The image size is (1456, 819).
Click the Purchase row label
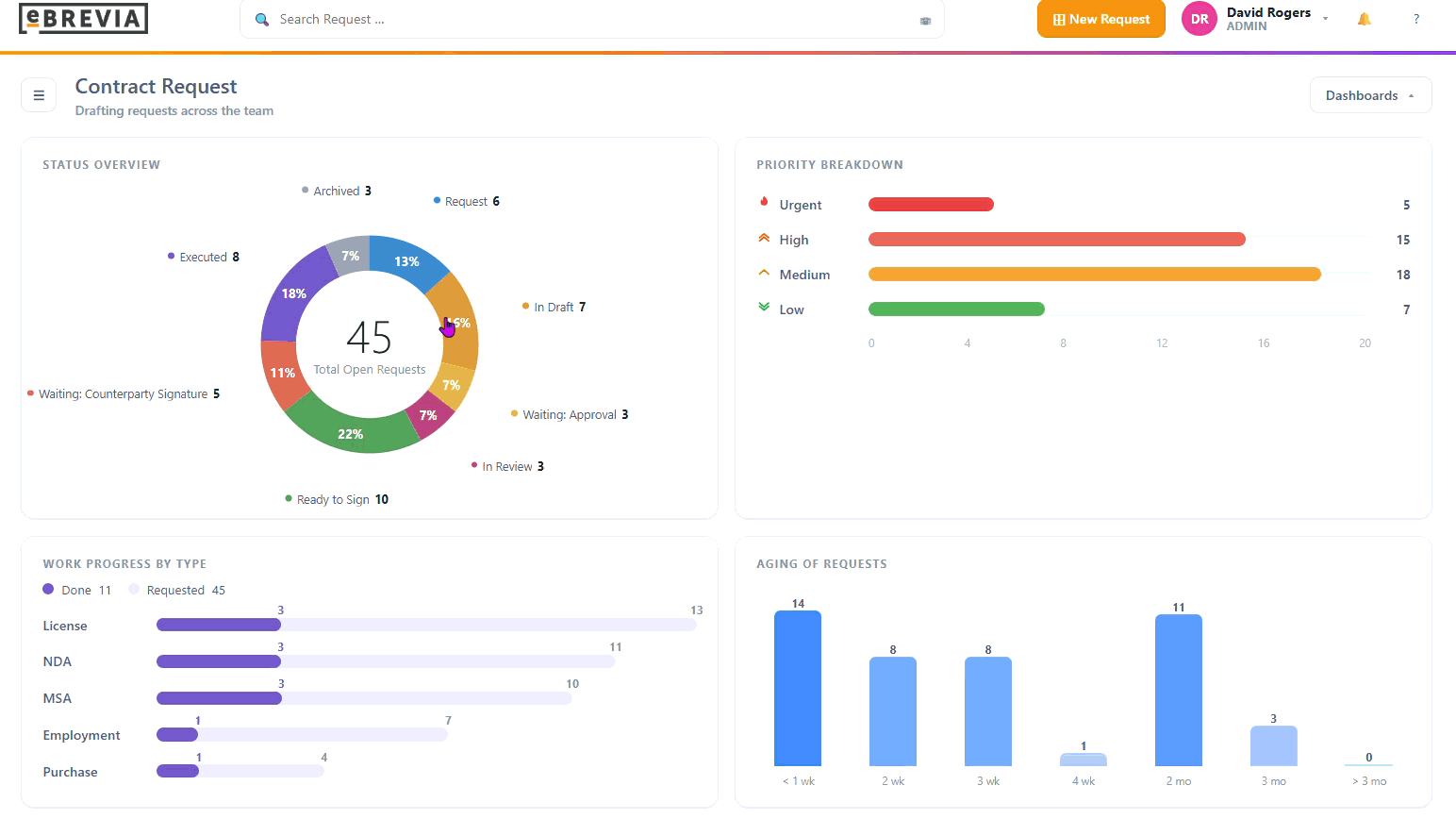pyautogui.click(x=71, y=772)
